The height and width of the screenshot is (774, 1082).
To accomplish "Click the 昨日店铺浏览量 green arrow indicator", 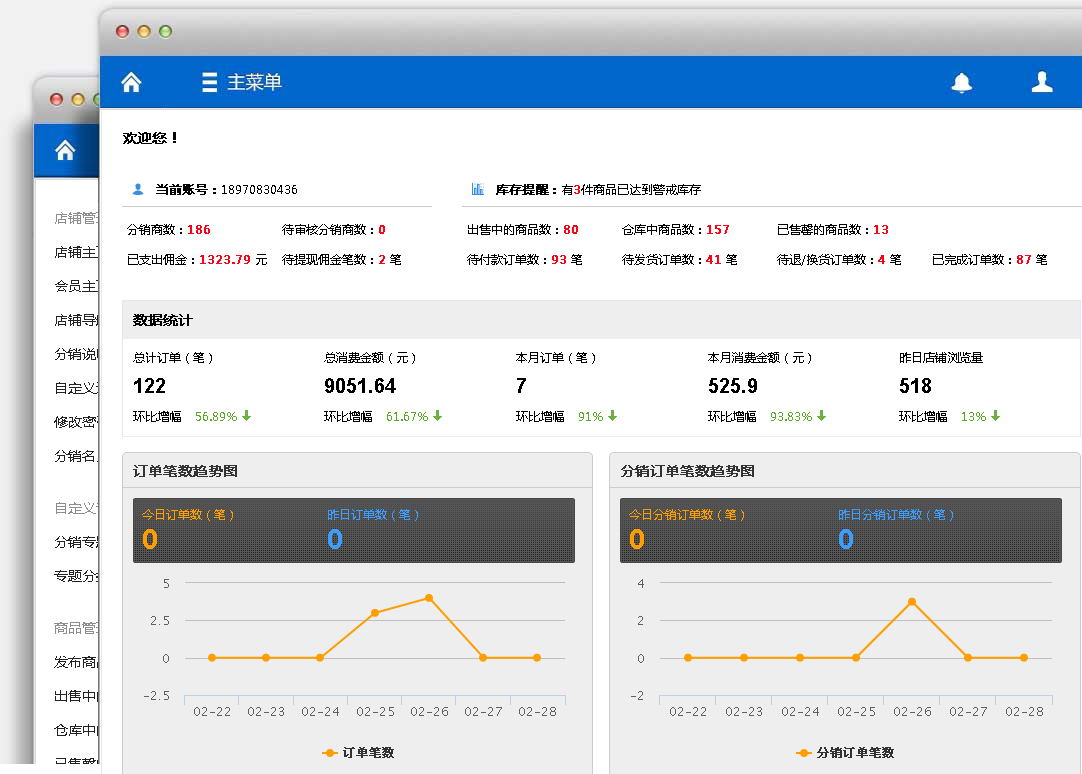I will click(x=995, y=416).
